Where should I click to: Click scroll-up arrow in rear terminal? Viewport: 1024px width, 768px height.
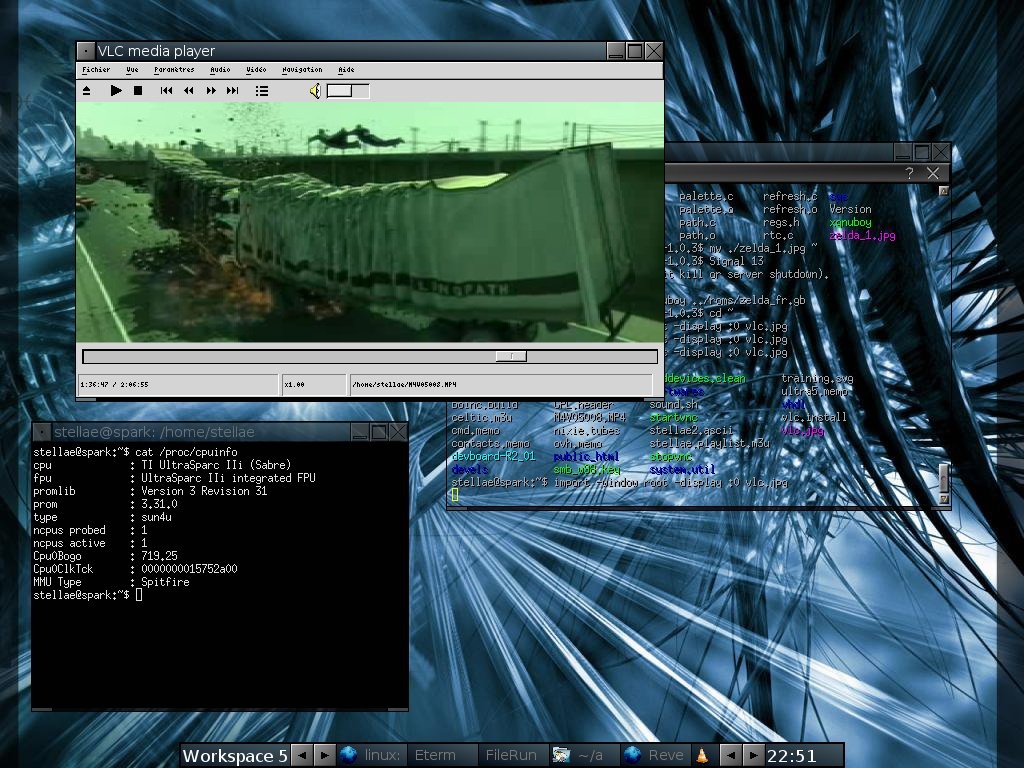[x=943, y=191]
